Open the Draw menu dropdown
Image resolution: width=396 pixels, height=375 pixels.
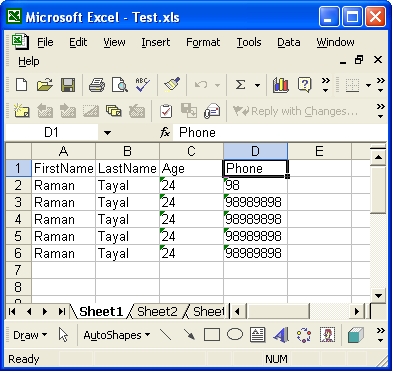pos(30,335)
